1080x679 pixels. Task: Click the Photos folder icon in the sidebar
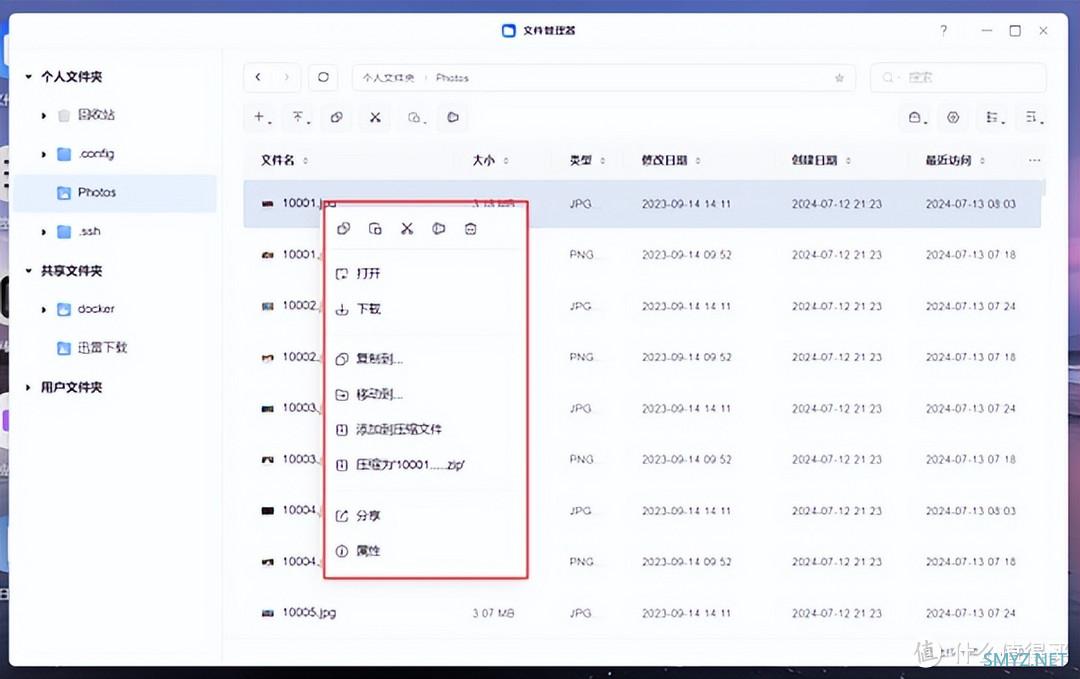point(64,193)
